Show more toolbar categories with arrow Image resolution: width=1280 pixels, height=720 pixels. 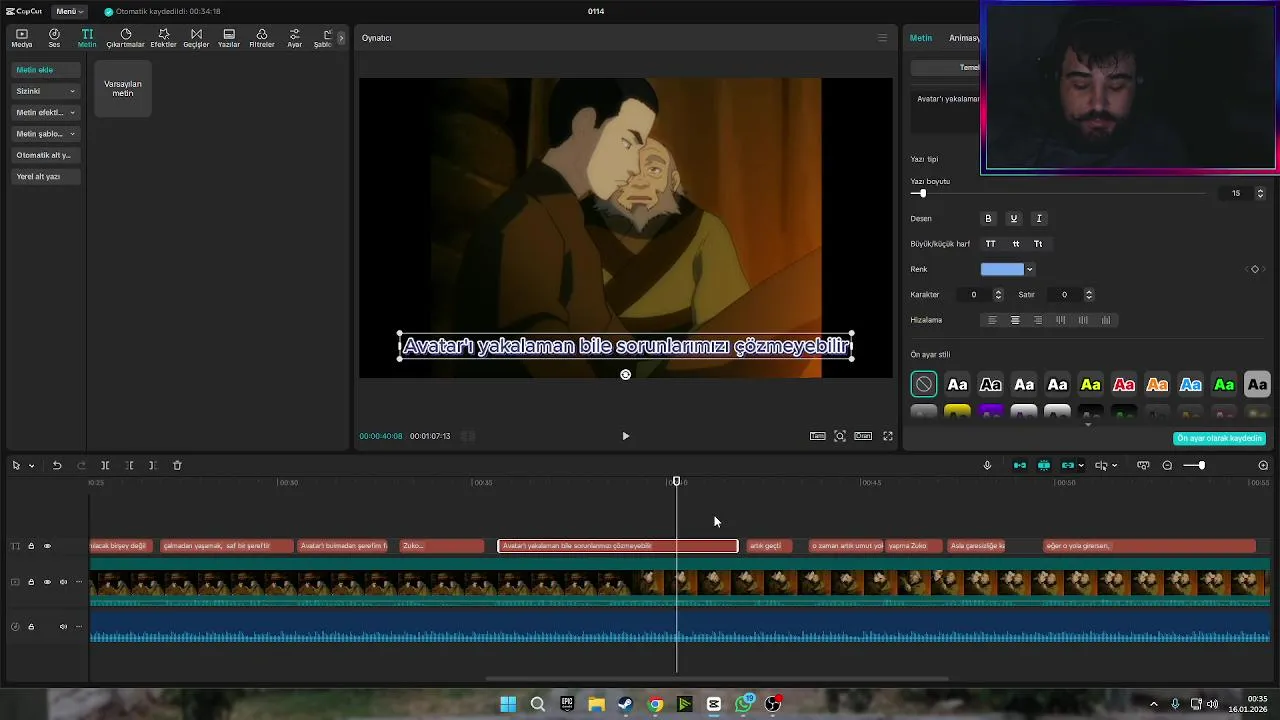(341, 38)
